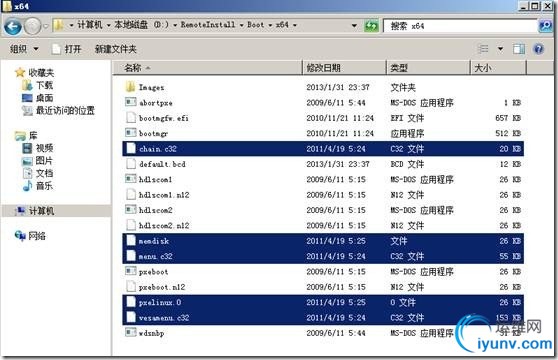
Task: Click the 55 KB size of menu.c32
Action: 510,256
